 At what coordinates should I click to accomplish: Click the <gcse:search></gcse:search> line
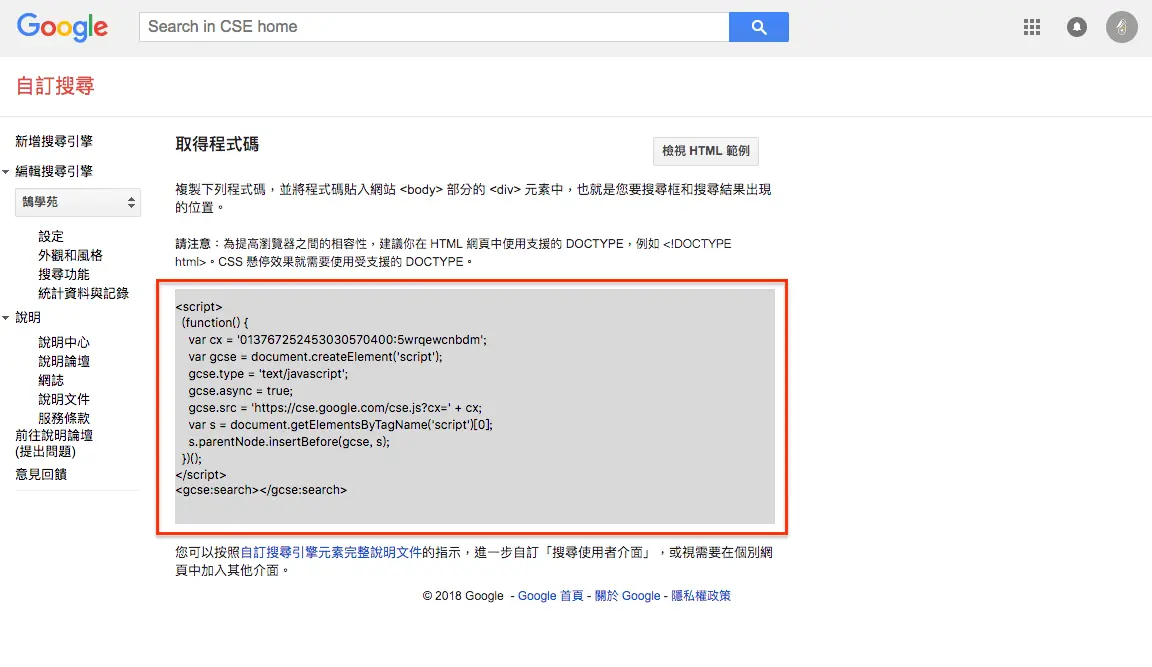pyautogui.click(x=261, y=490)
